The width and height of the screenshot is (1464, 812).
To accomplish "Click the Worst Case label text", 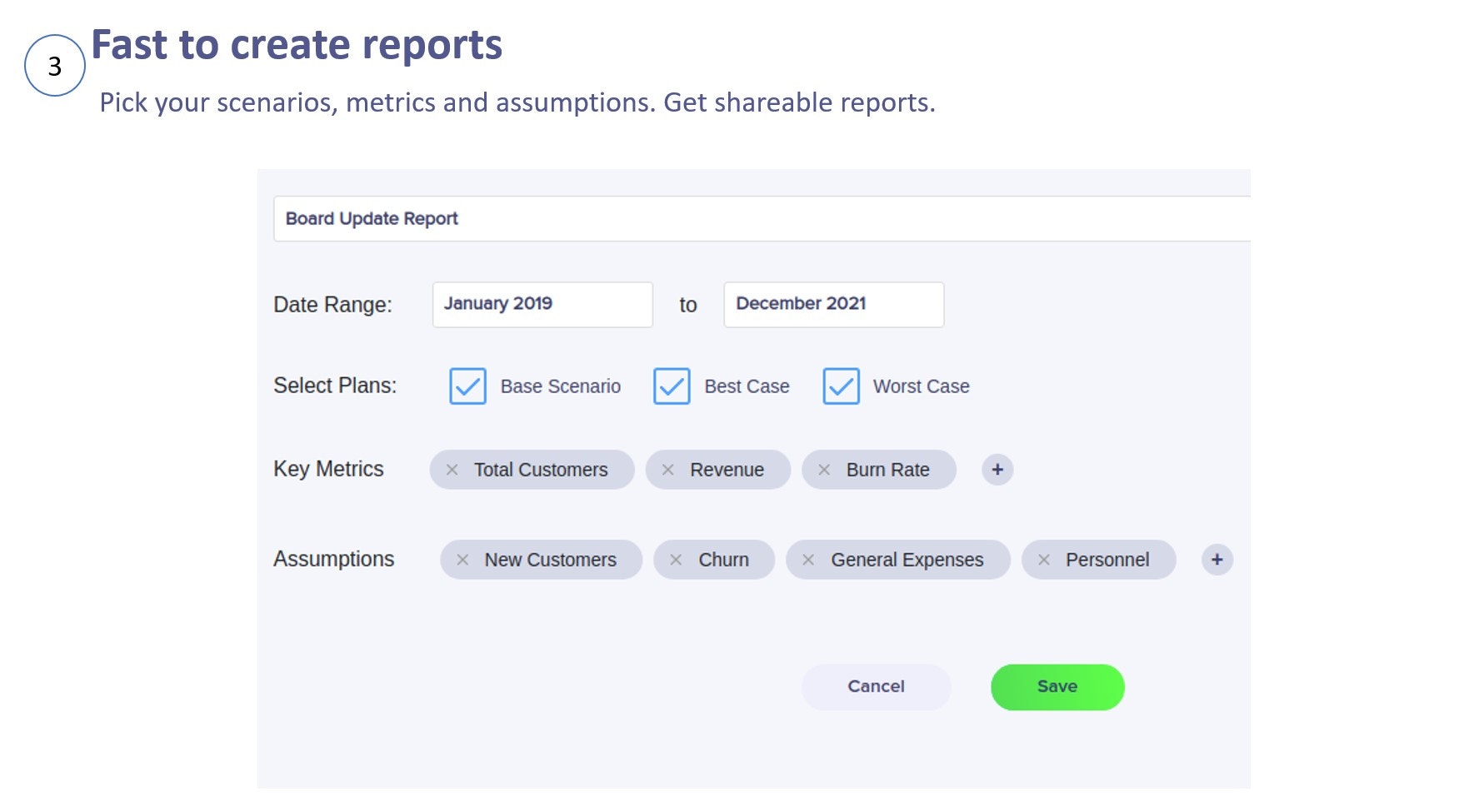I will (922, 386).
